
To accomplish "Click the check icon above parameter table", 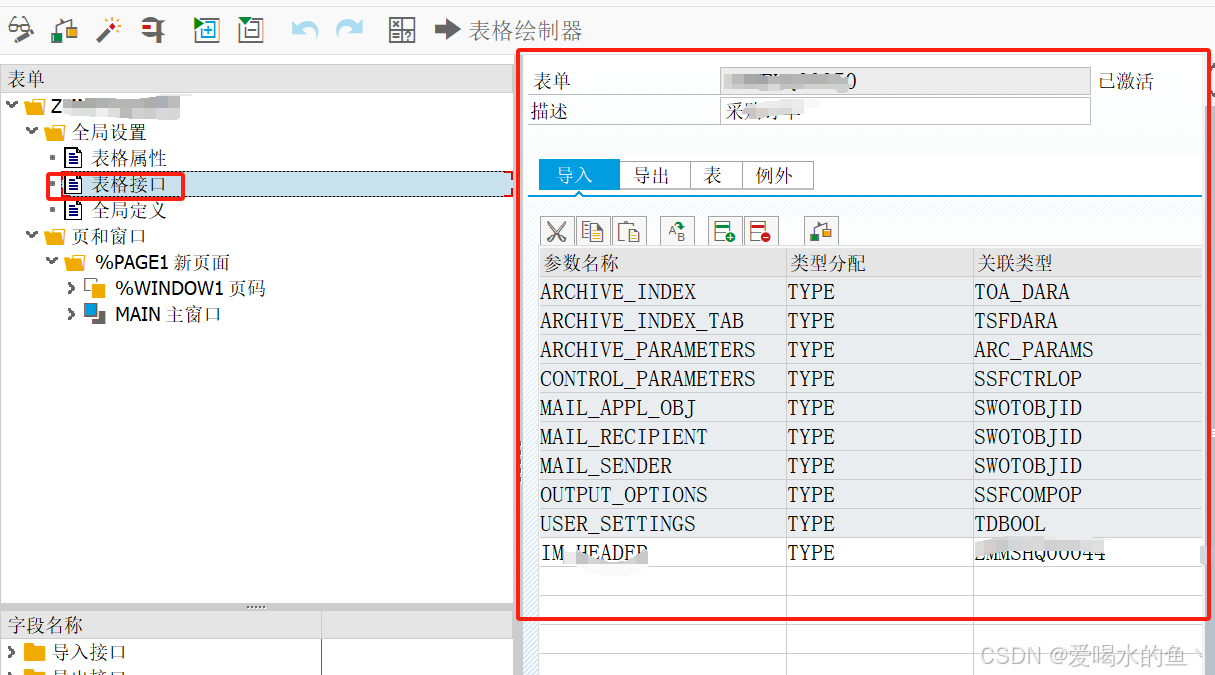I will (821, 232).
